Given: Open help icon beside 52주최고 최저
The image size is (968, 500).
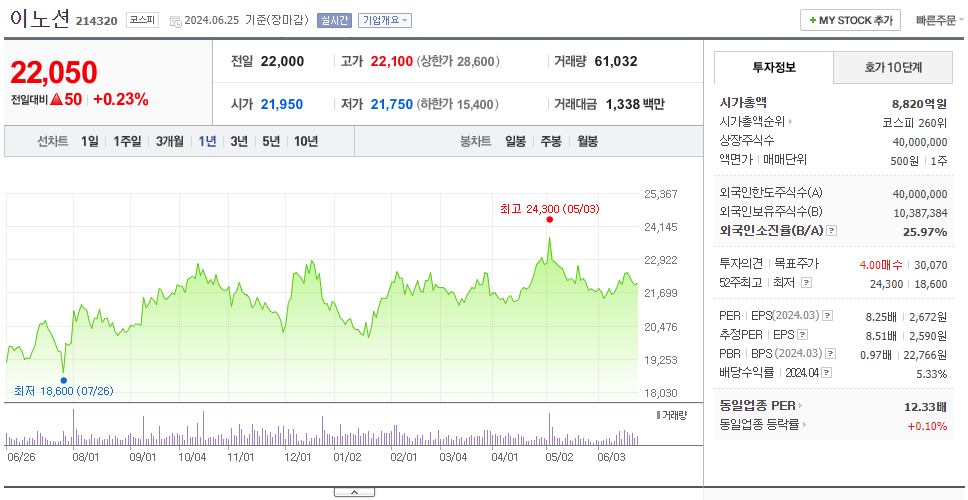Looking at the screenshot, I should click(806, 283).
